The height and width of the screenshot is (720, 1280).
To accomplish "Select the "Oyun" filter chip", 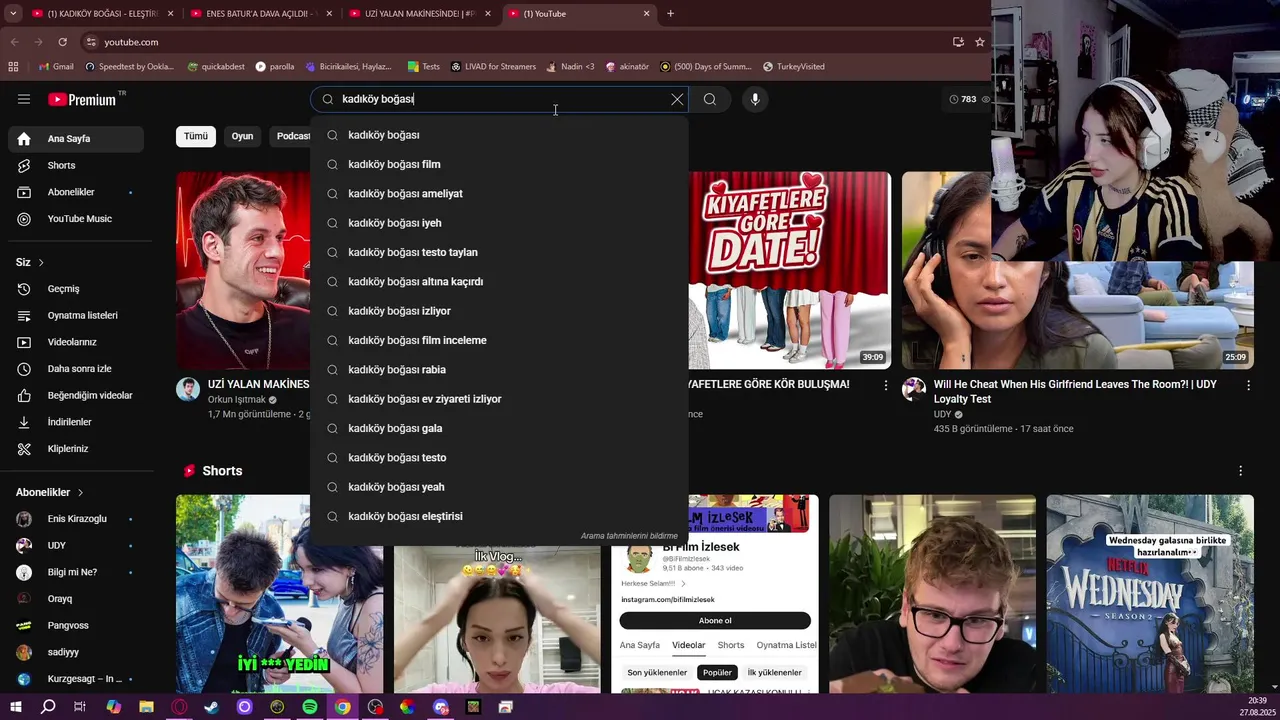I will pos(243,136).
